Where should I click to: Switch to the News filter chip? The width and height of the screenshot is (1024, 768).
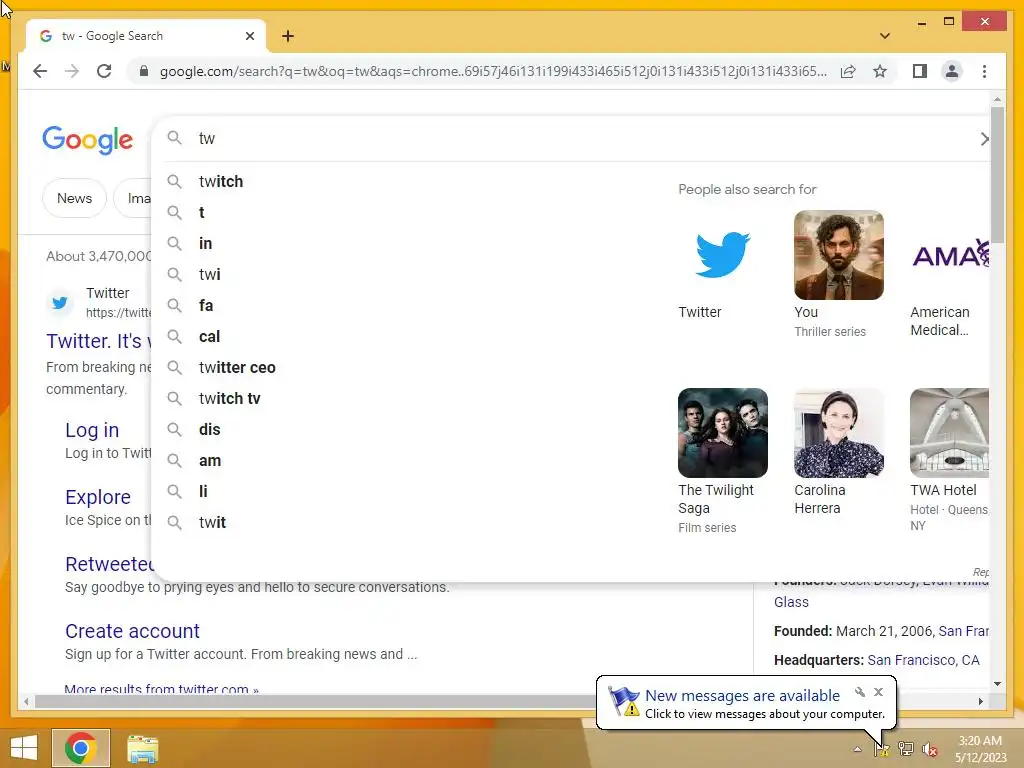[74, 198]
